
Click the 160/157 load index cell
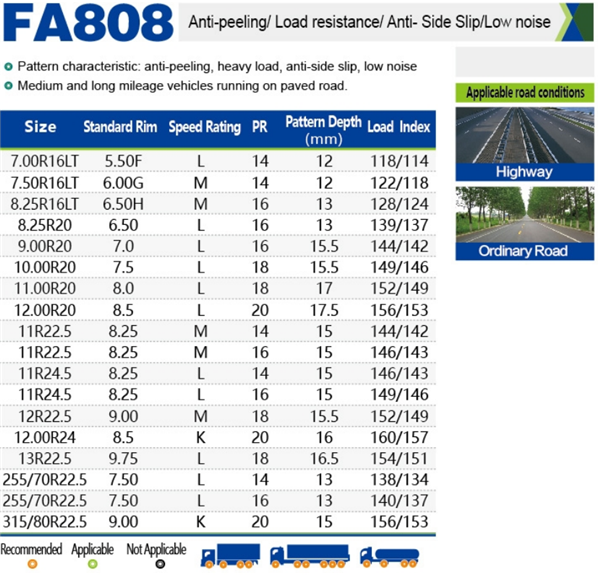(x=399, y=437)
